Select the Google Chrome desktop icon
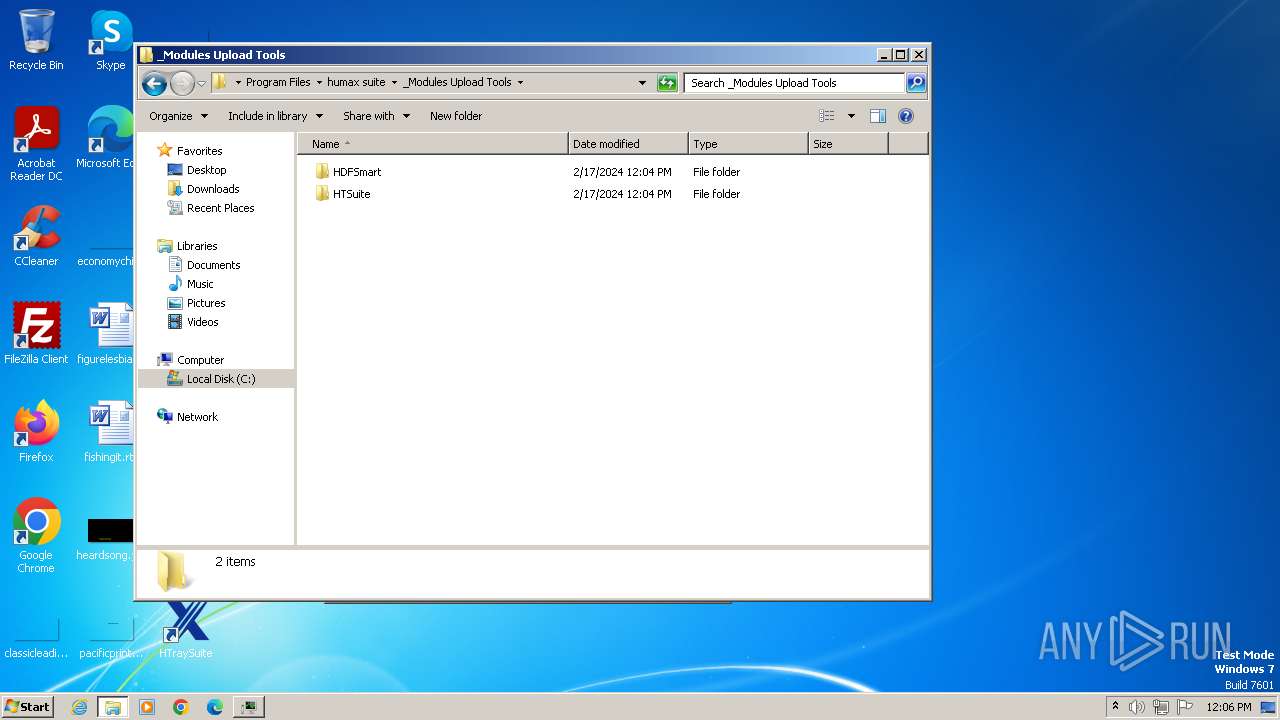 pos(36,536)
